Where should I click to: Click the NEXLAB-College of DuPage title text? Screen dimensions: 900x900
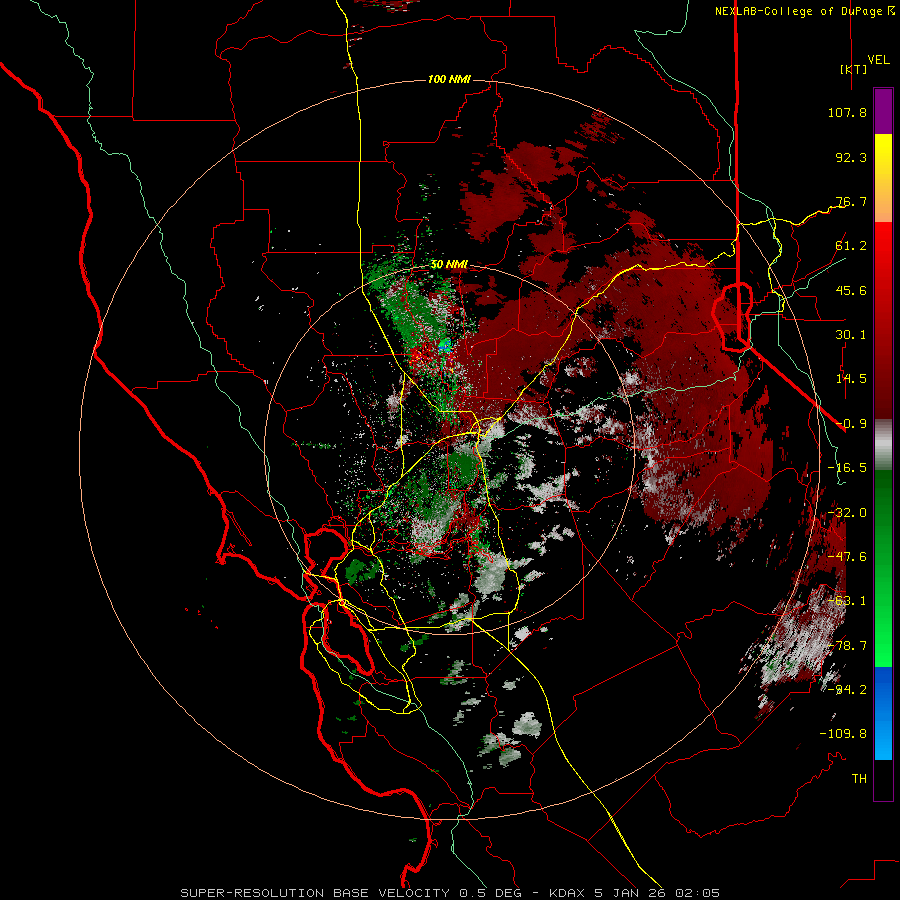pos(798,11)
